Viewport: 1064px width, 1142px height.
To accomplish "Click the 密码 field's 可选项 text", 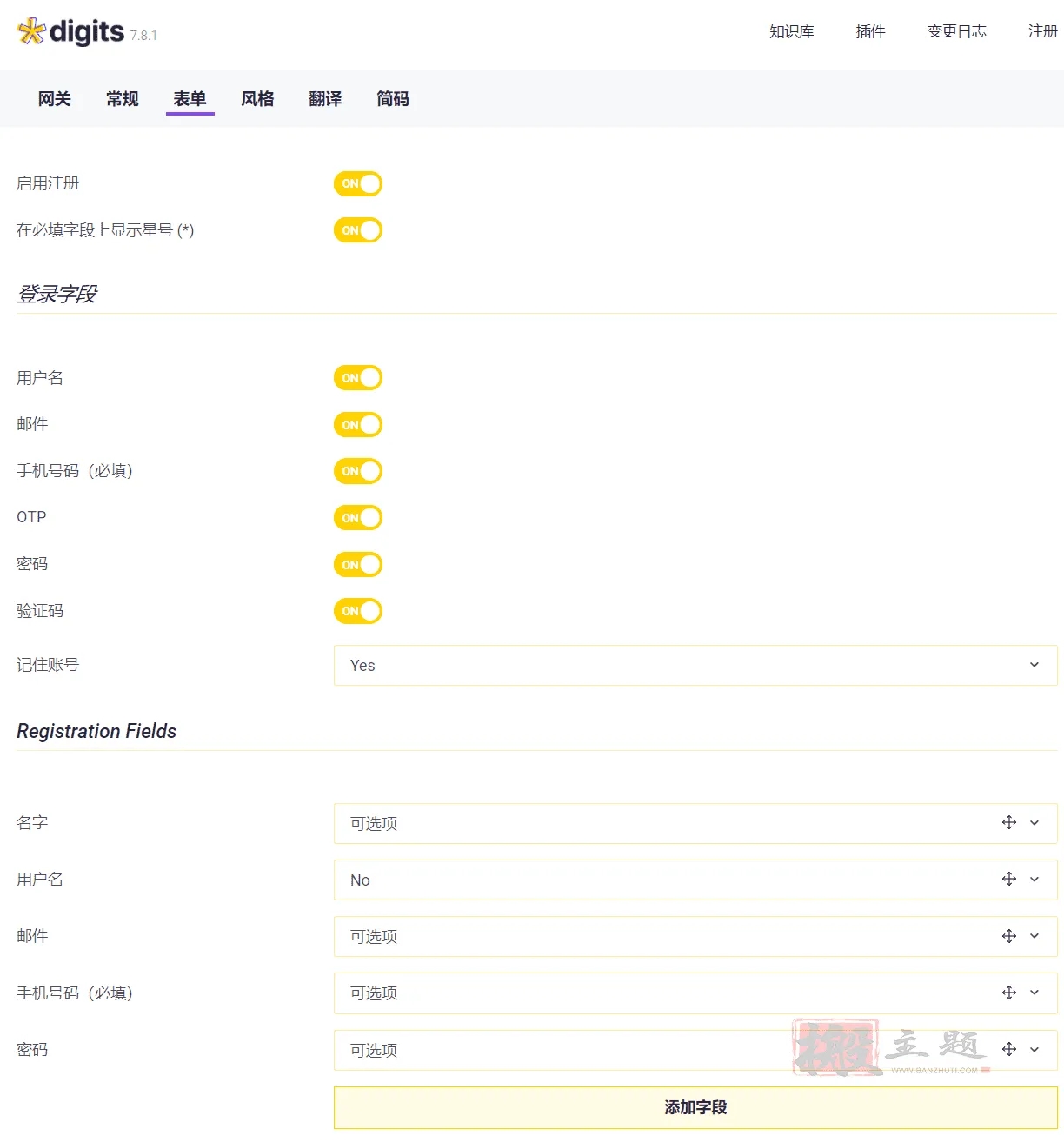I will point(374,1050).
